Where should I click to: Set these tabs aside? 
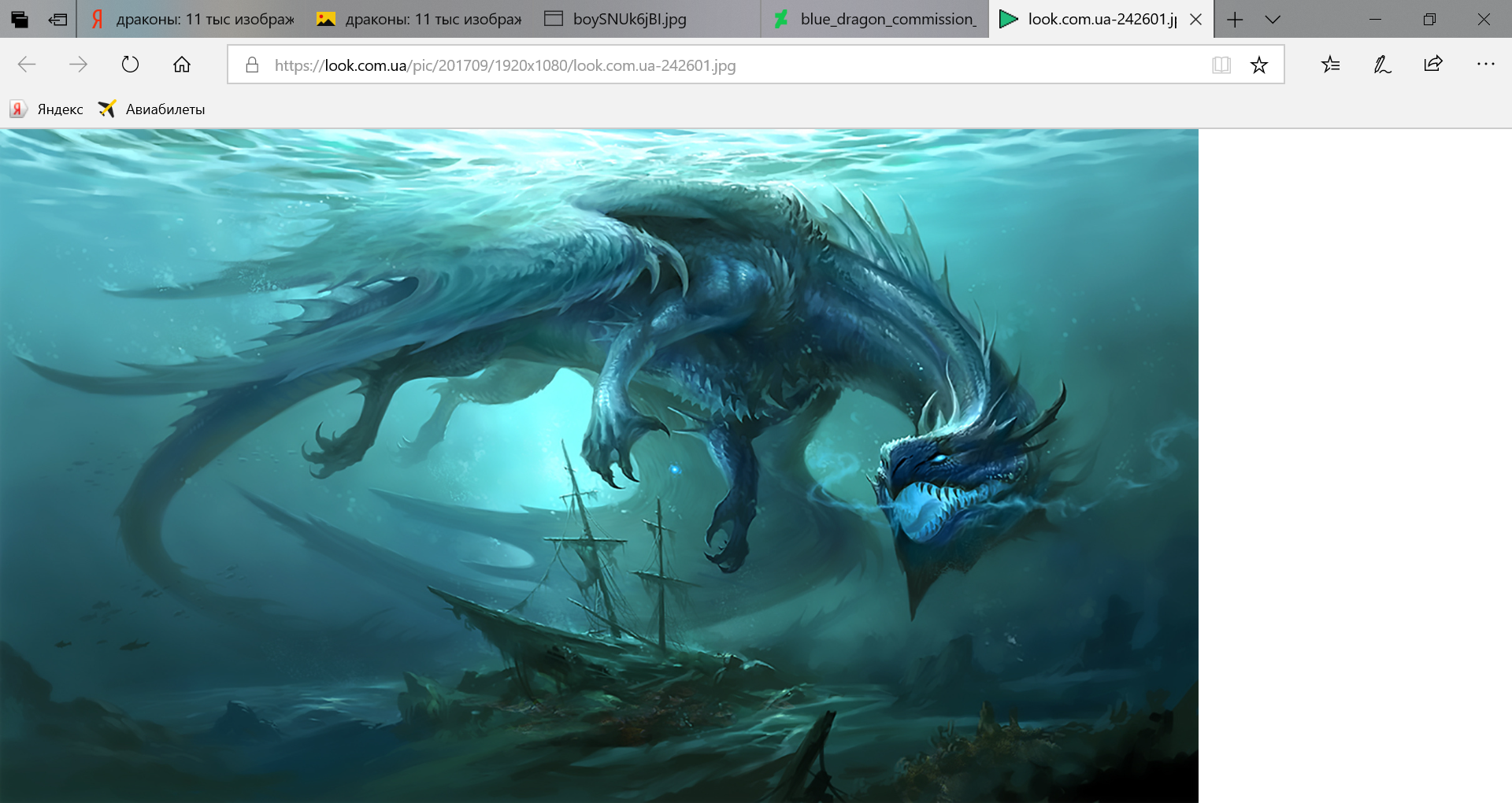pyautogui.click(x=57, y=19)
